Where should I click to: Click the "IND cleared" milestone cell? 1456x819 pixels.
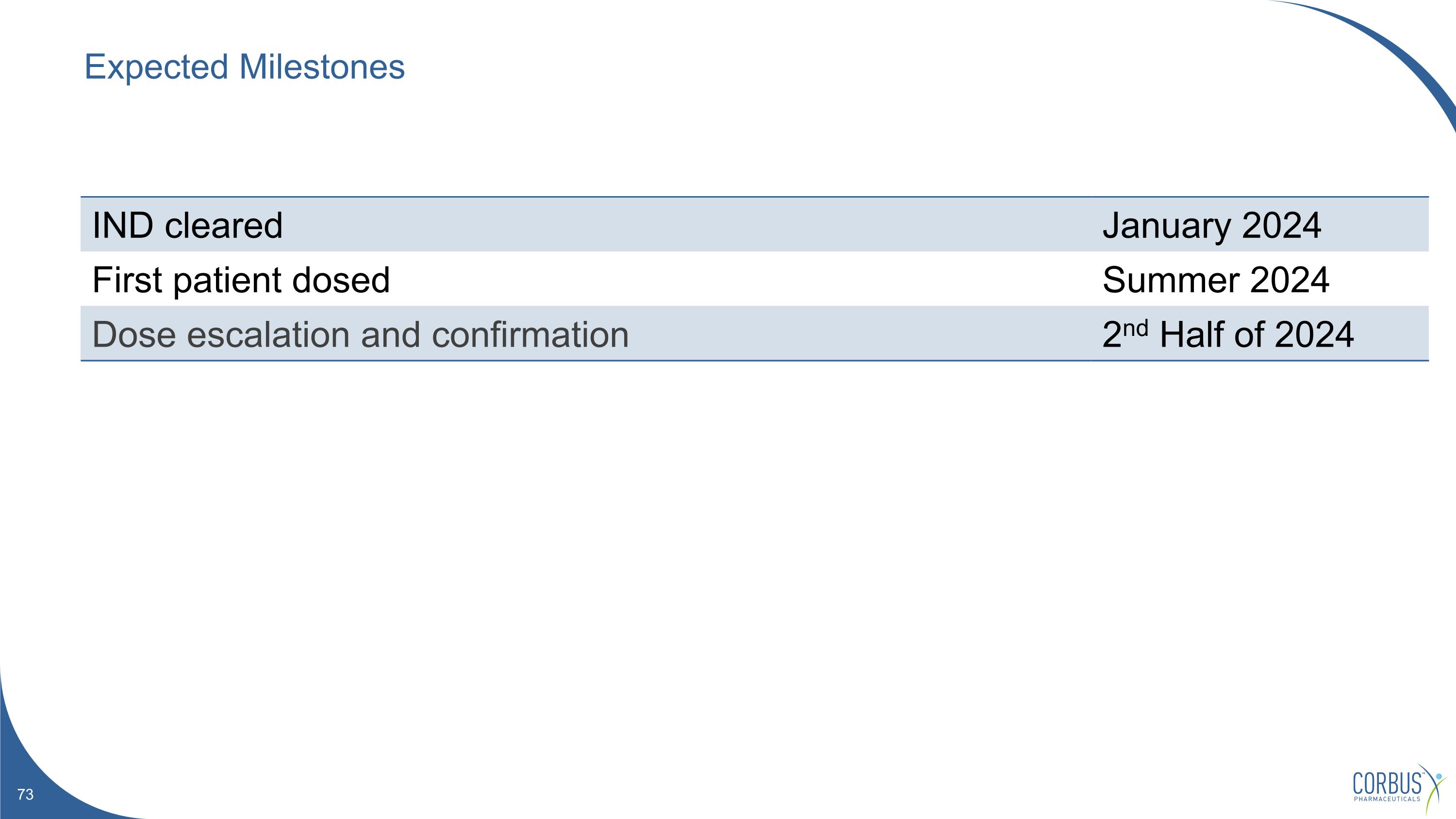pos(187,226)
